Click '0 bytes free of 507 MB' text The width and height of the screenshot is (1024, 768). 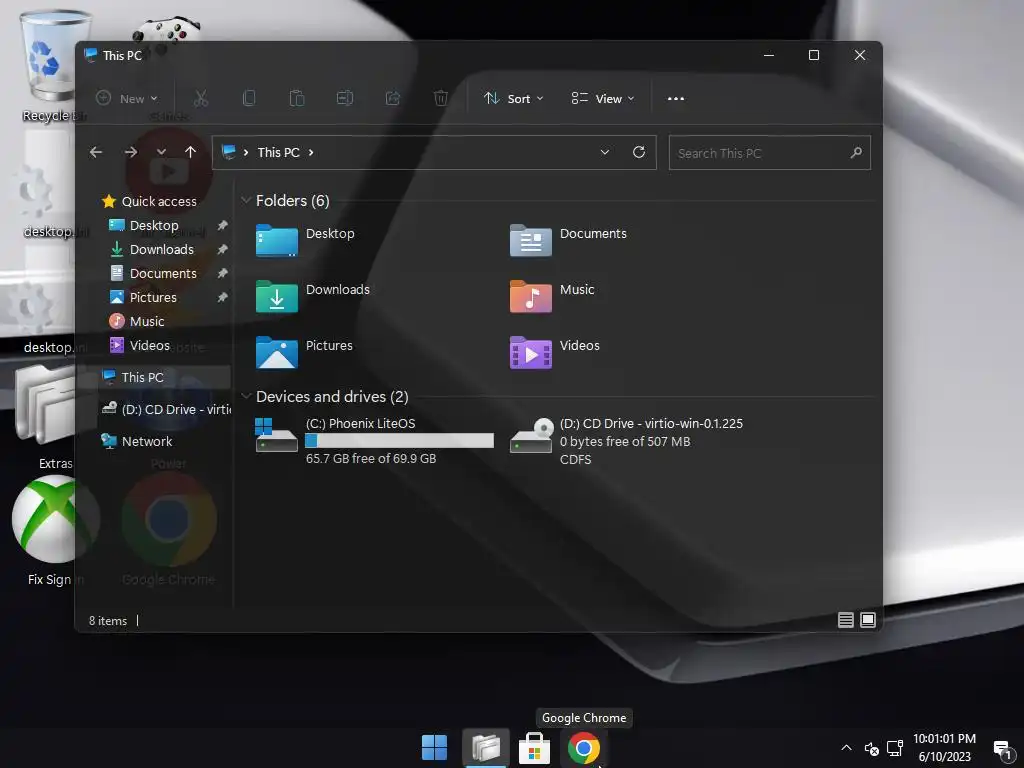tap(625, 441)
